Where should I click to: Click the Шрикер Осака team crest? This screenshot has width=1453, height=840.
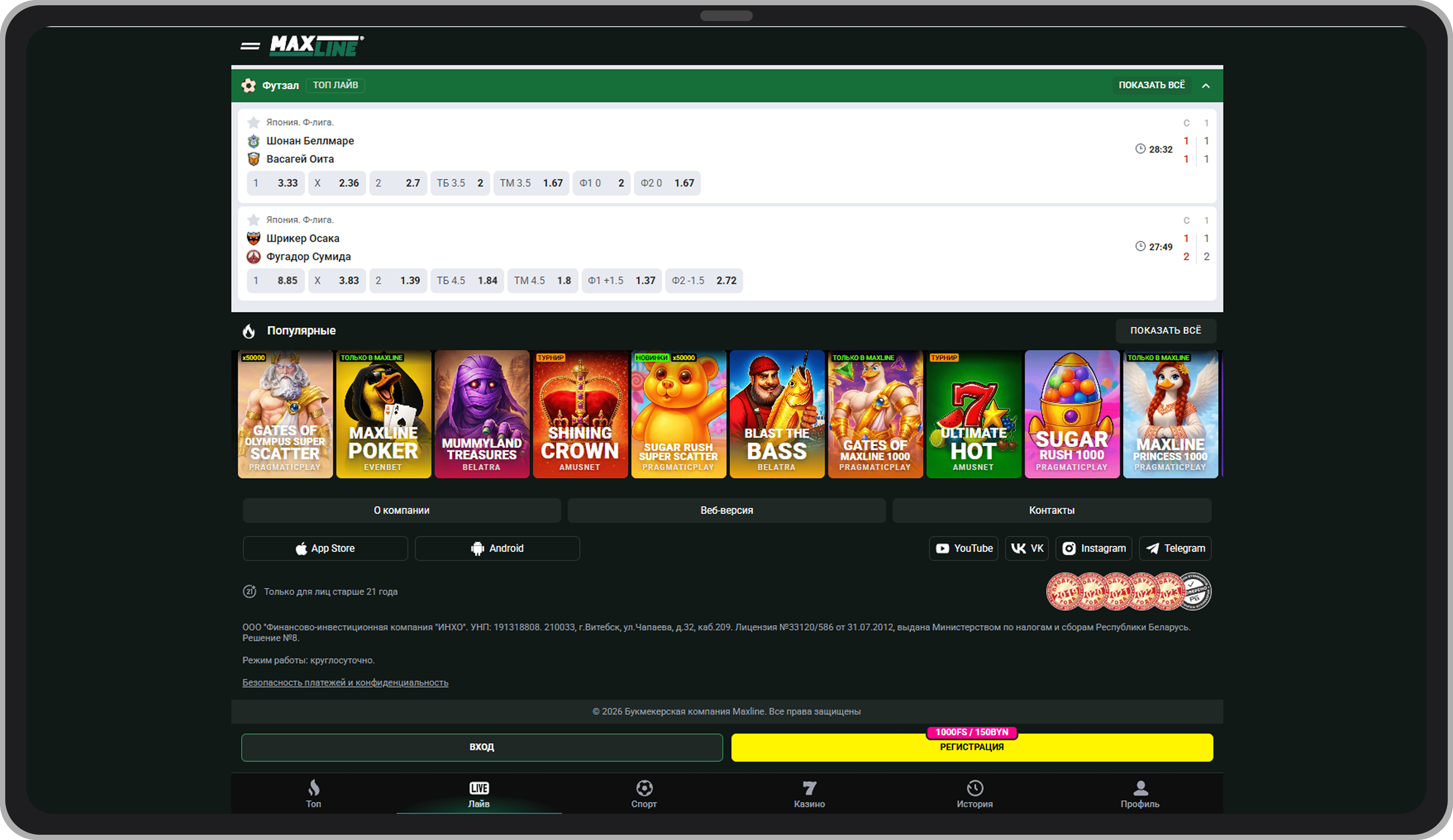pyautogui.click(x=254, y=238)
